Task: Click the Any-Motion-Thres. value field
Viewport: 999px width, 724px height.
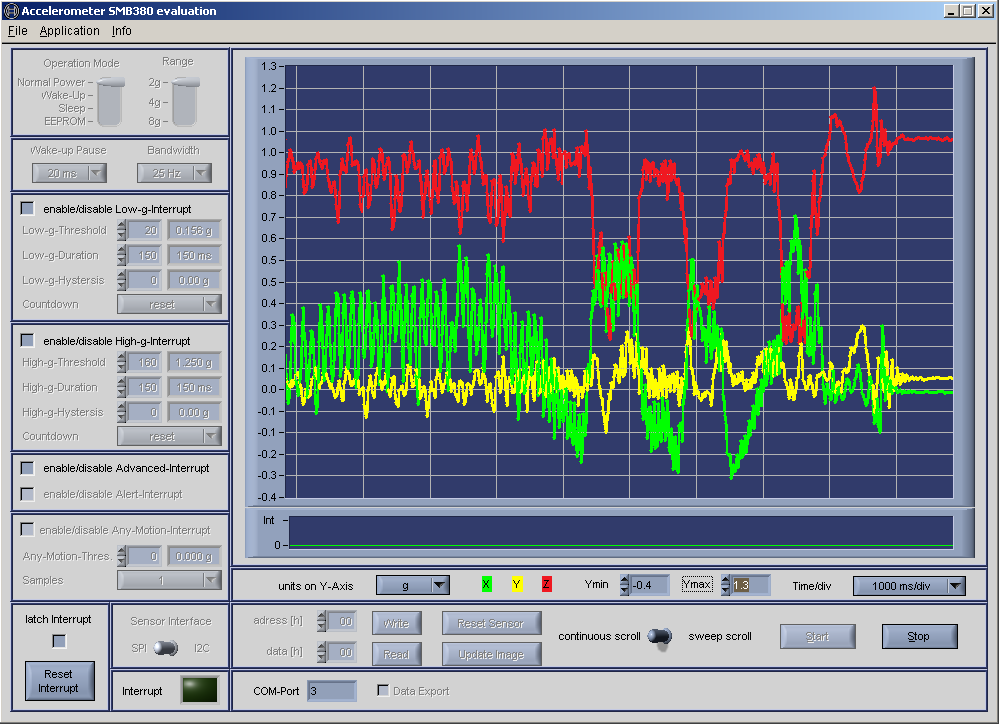Action: 143,556
